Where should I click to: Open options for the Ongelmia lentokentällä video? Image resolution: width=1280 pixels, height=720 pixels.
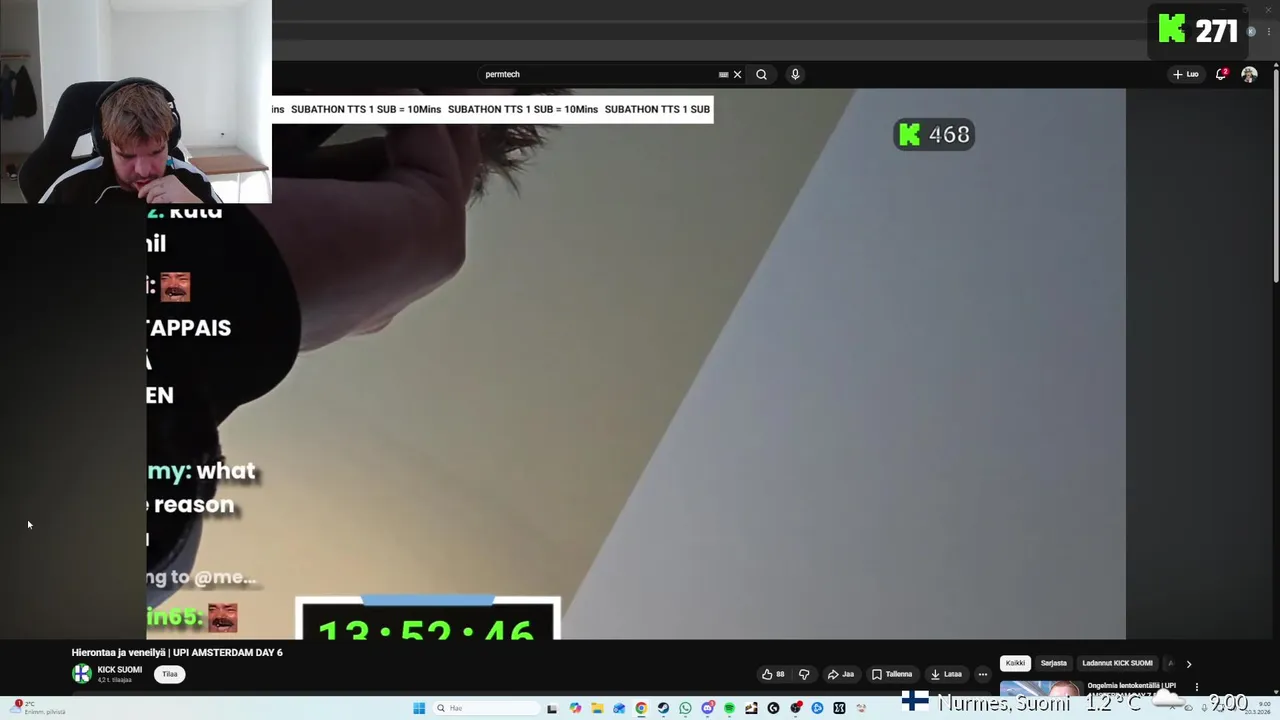[x=1196, y=687]
